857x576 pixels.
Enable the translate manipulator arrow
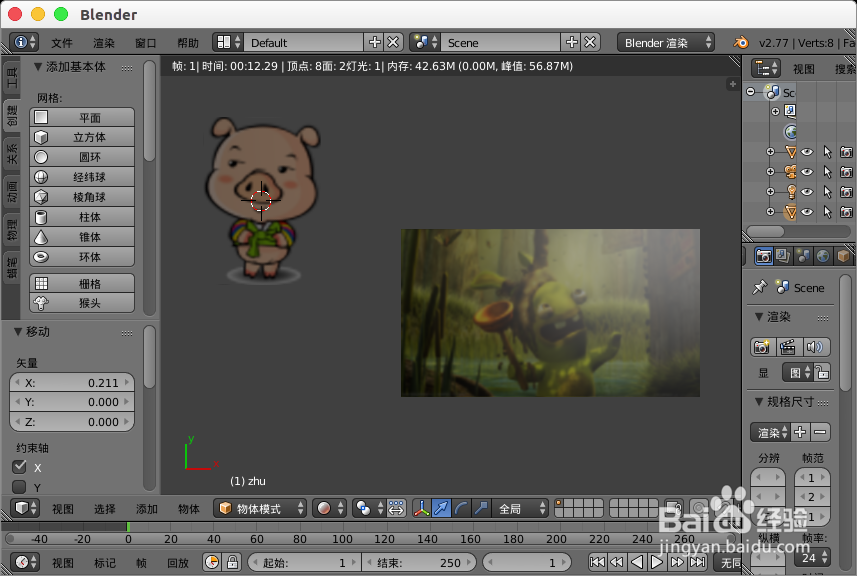441,508
